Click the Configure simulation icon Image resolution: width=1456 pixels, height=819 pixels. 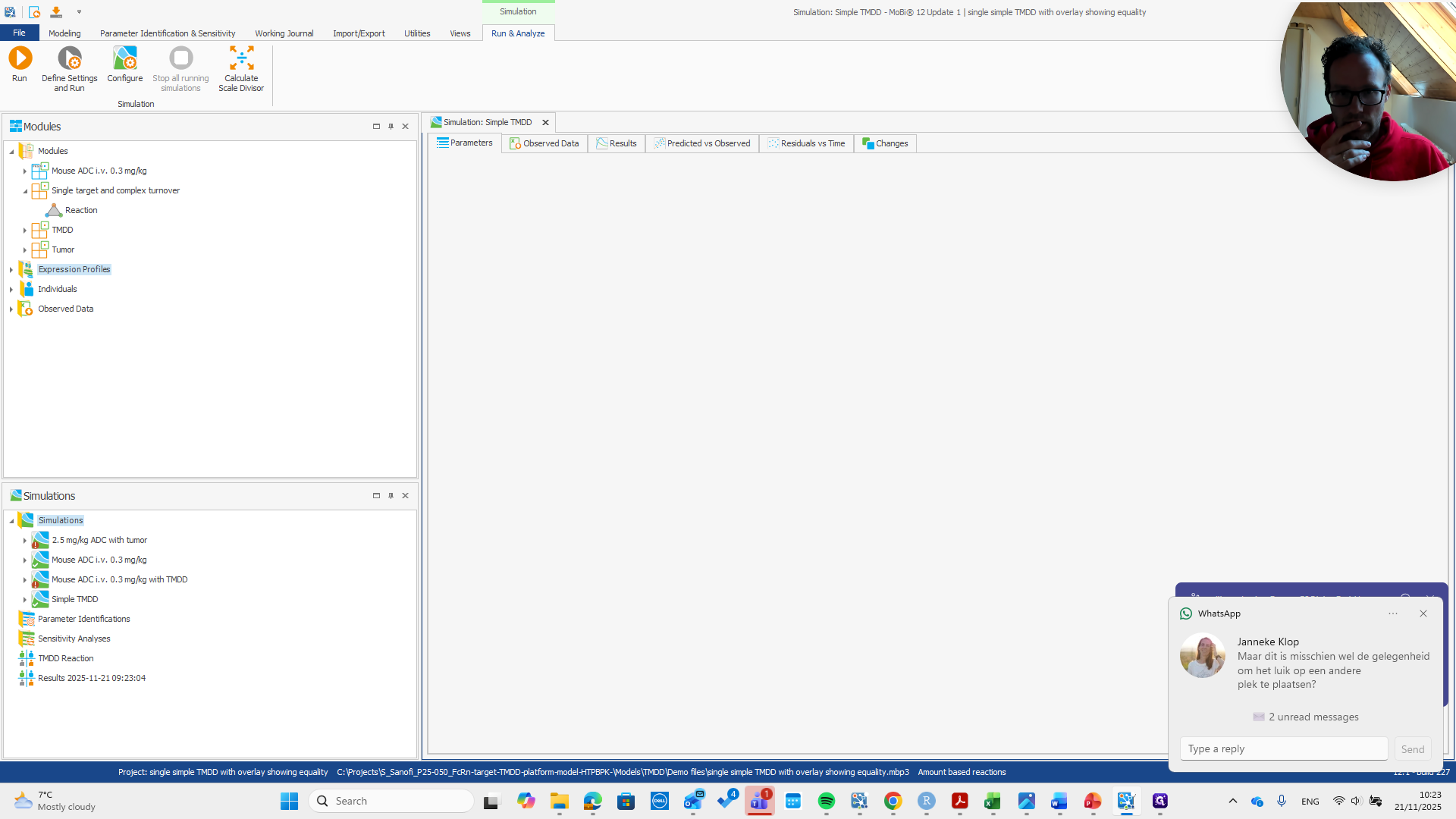pyautogui.click(x=124, y=58)
